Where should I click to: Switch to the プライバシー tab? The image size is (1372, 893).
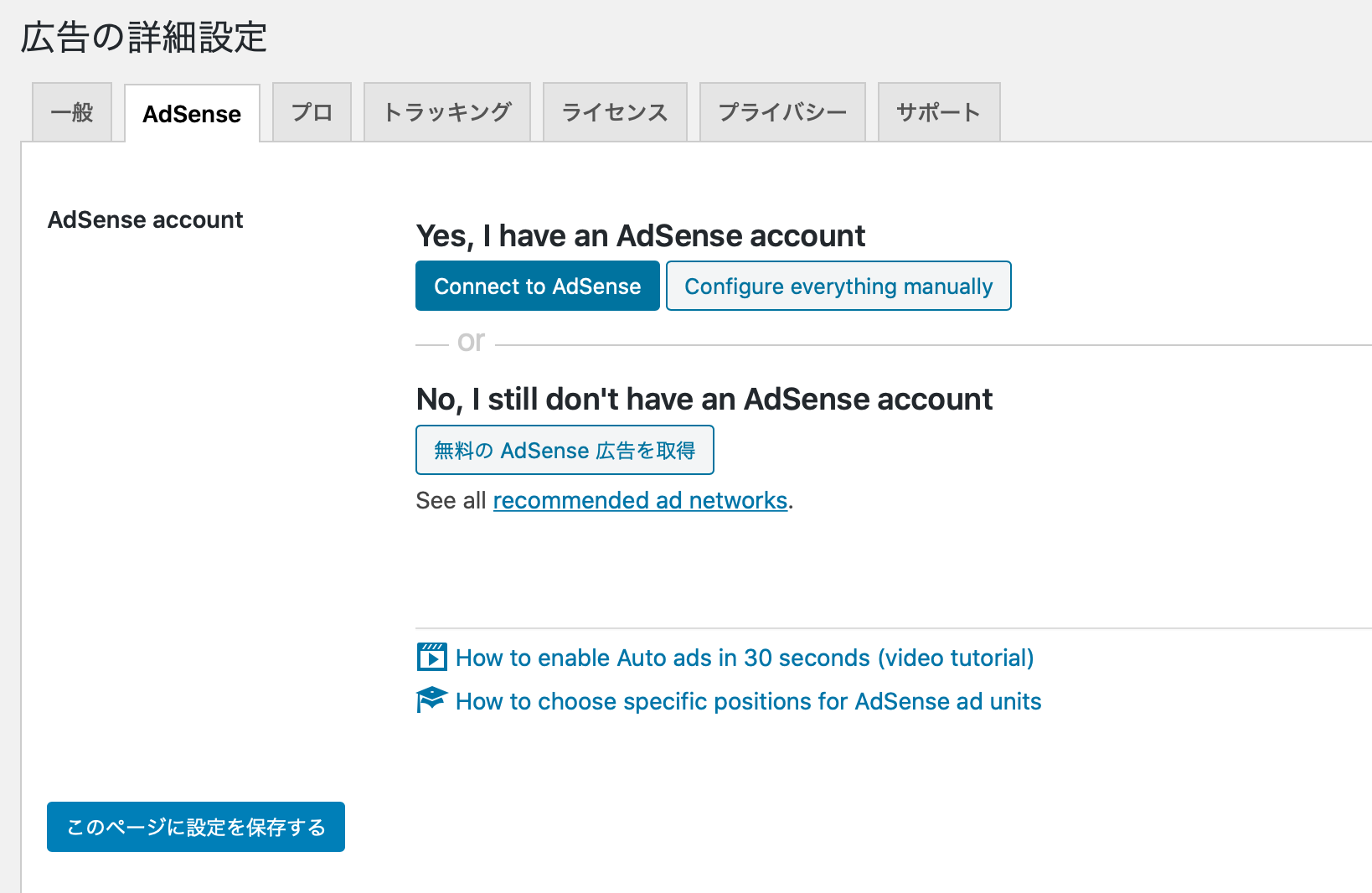782,112
